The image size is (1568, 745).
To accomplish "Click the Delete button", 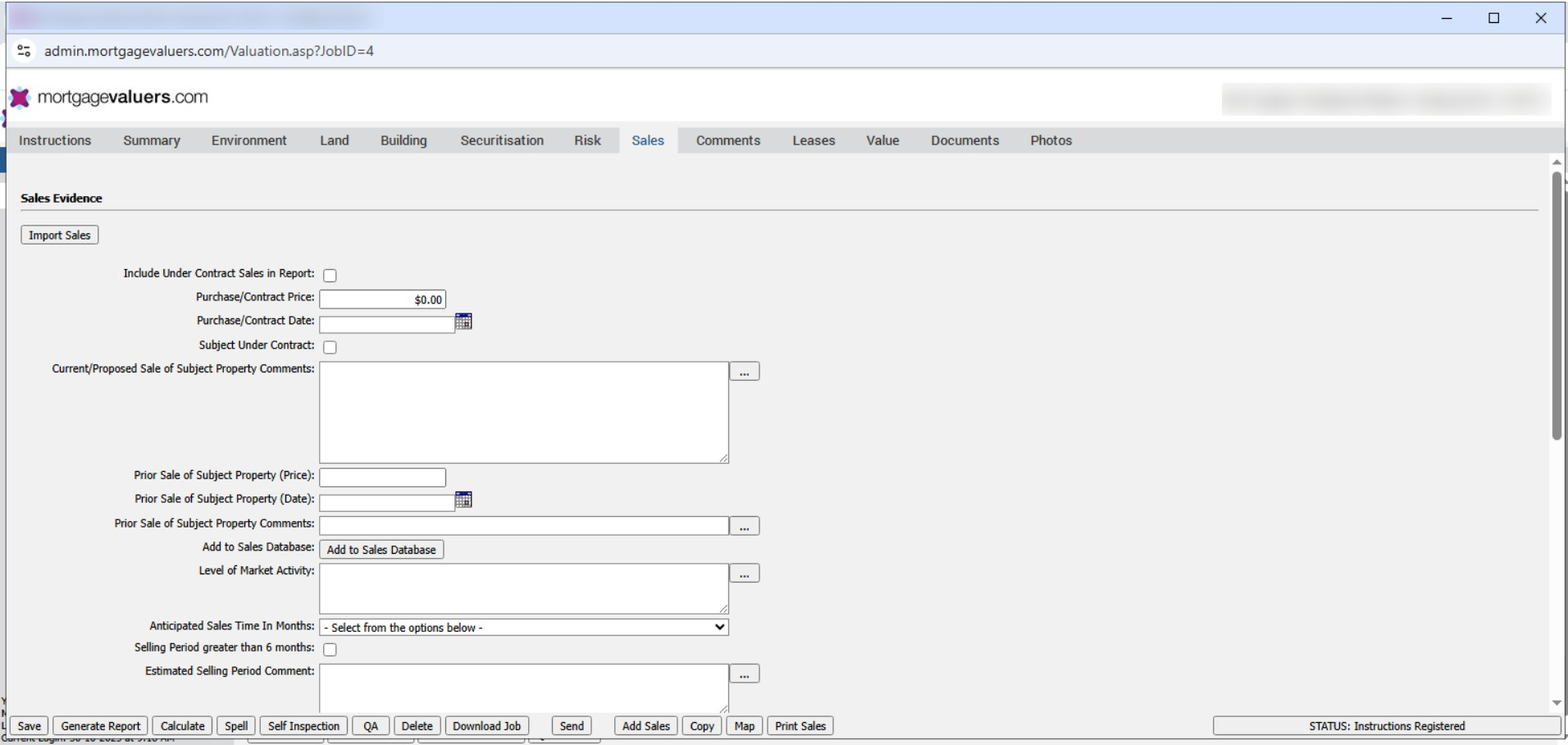I will click(417, 726).
